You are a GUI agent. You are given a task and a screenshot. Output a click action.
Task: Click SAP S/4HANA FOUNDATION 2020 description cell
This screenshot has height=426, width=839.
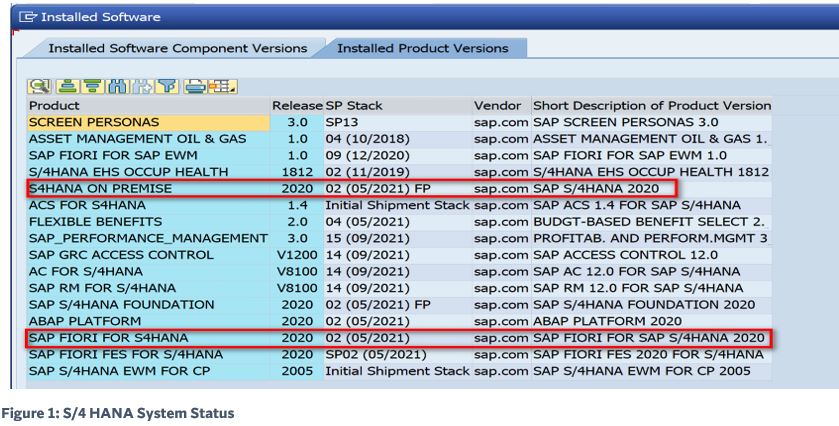tap(651, 305)
